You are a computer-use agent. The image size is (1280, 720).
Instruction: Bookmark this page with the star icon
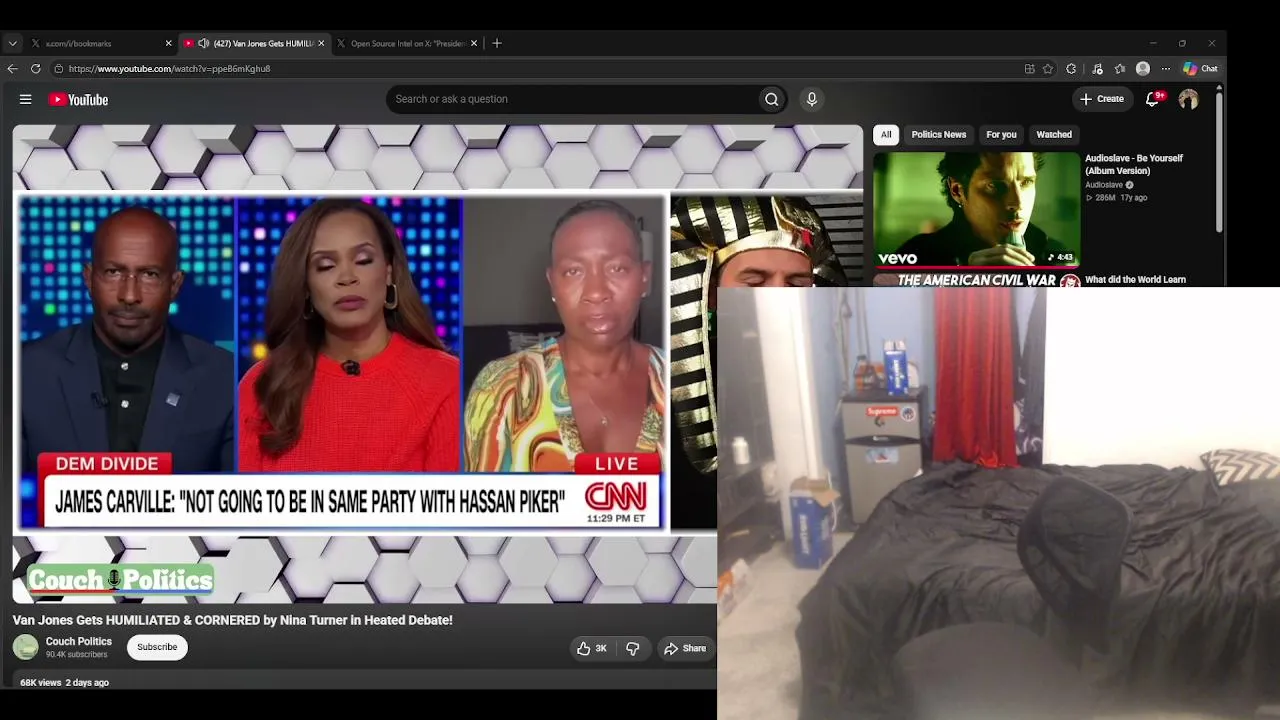(x=1048, y=69)
